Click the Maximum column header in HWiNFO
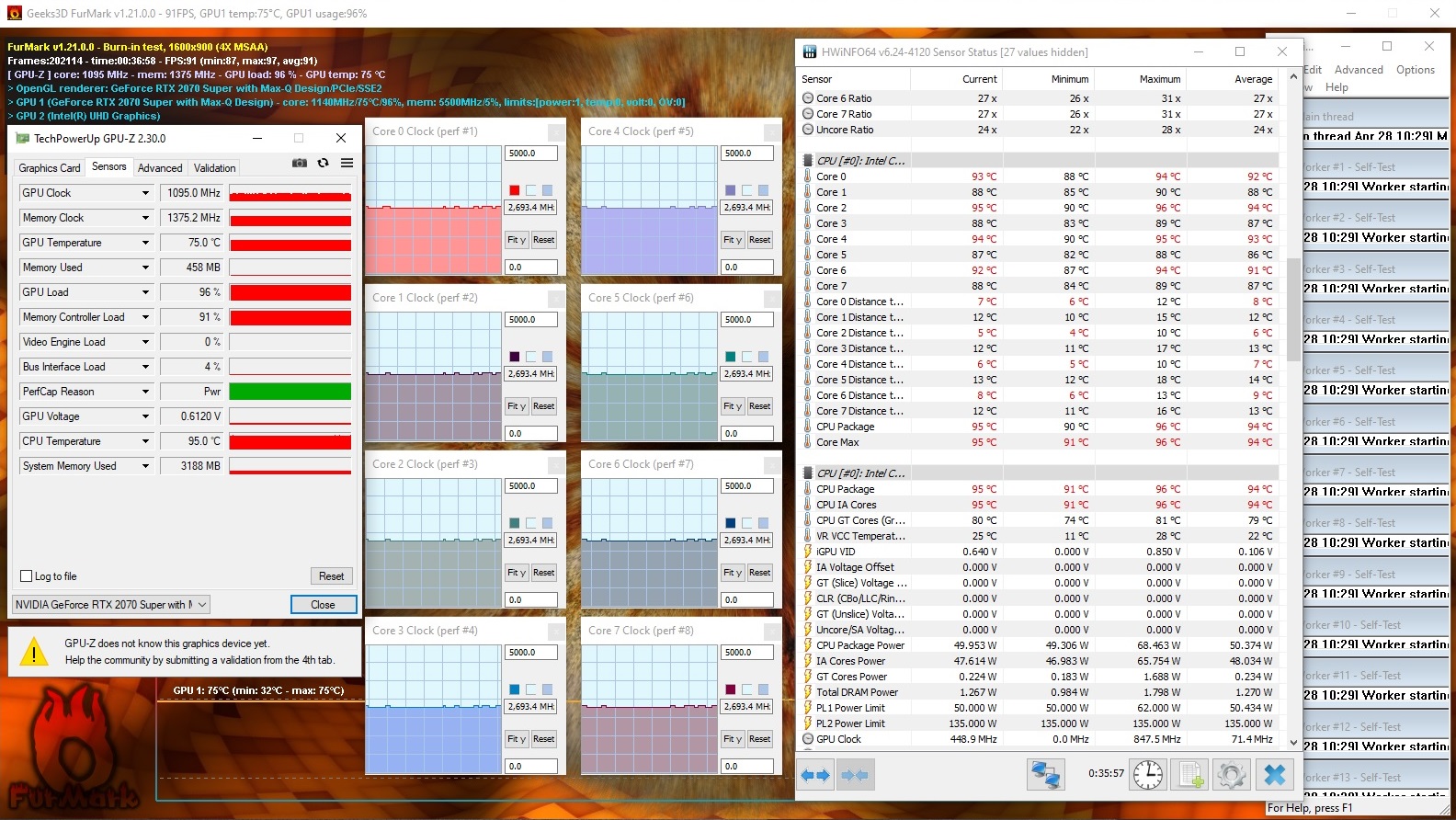The width and height of the screenshot is (1456, 820). [x=1140, y=79]
